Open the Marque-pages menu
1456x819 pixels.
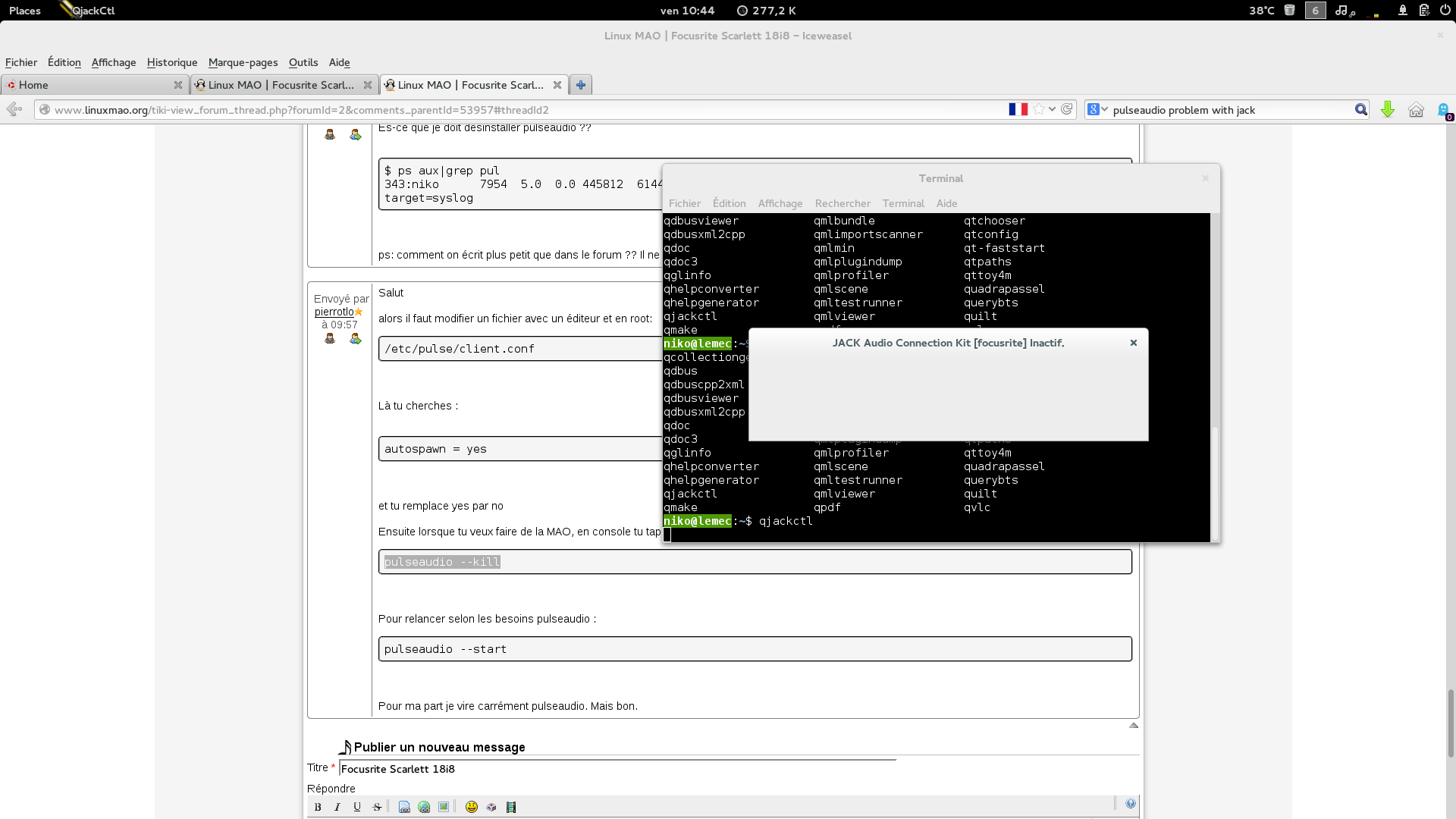(x=243, y=62)
